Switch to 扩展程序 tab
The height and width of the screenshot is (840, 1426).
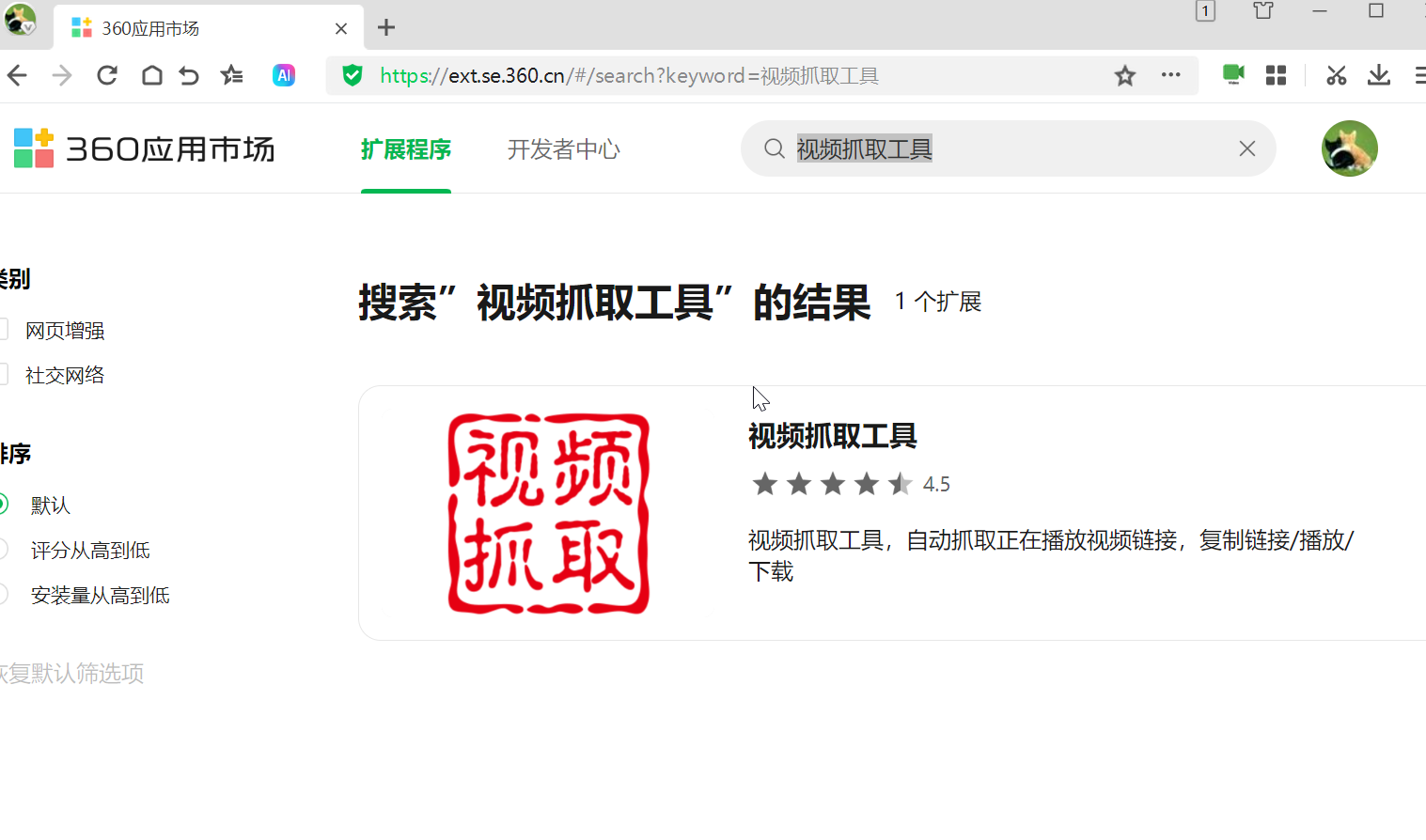pyautogui.click(x=406, y=149)
